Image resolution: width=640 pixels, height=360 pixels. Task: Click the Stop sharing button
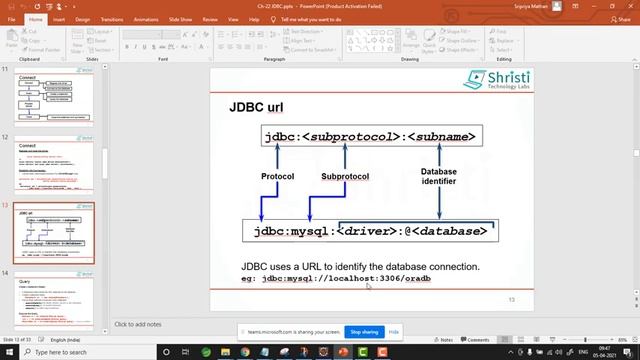click(x=364, y=332)
